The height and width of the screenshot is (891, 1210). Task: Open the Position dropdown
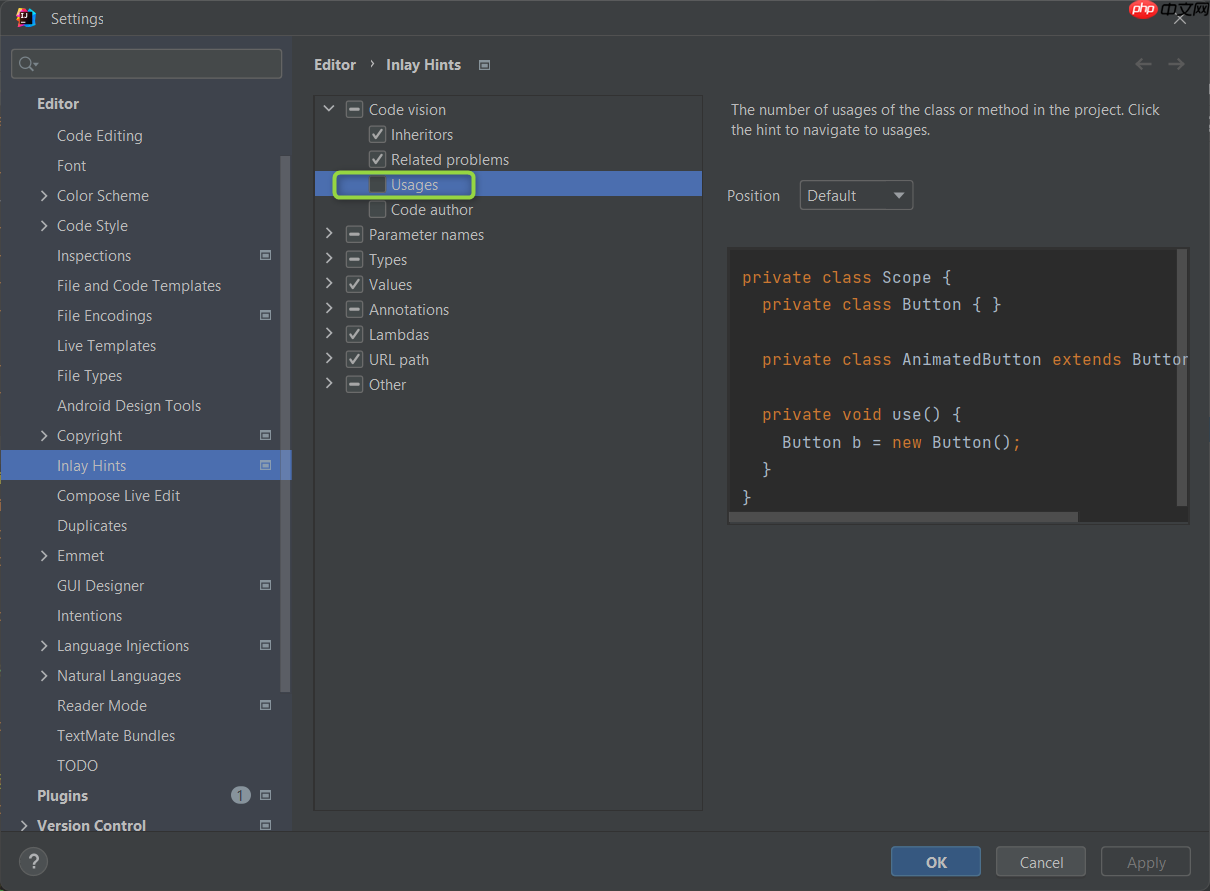click(x=856, y=196)
